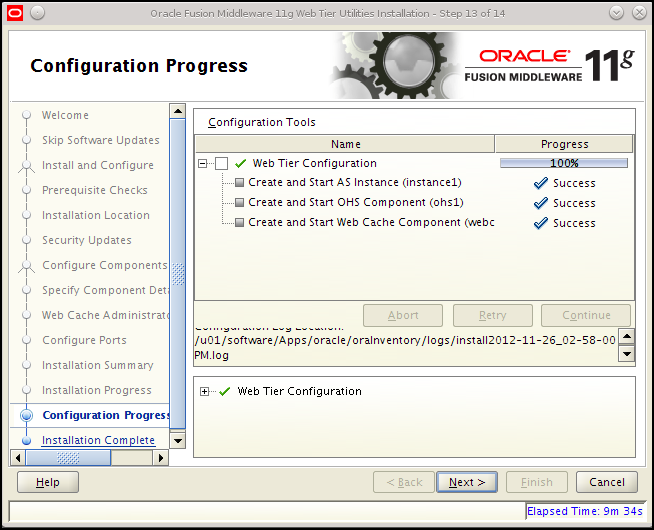654x530 pixels.
Task: Click the Configure Components step node icon
Action: 27,266
